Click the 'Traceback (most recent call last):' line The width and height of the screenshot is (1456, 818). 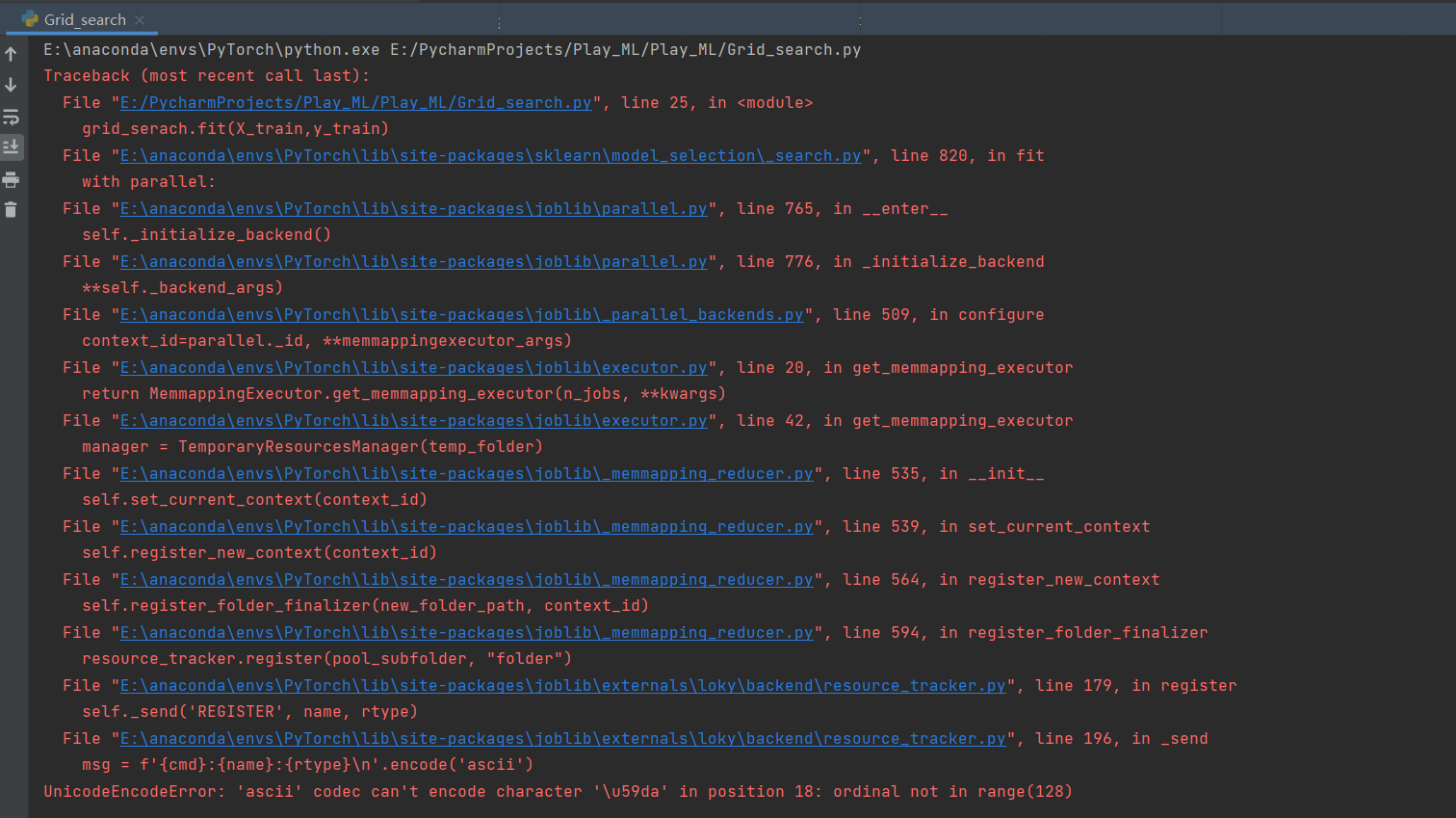[206, 76]
